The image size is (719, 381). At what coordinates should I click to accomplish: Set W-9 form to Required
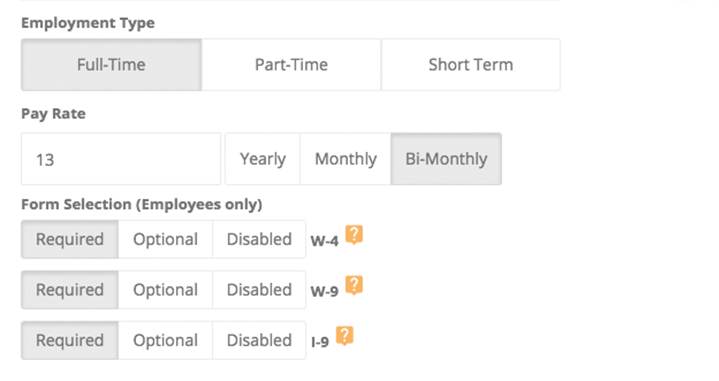click(70, 290)
